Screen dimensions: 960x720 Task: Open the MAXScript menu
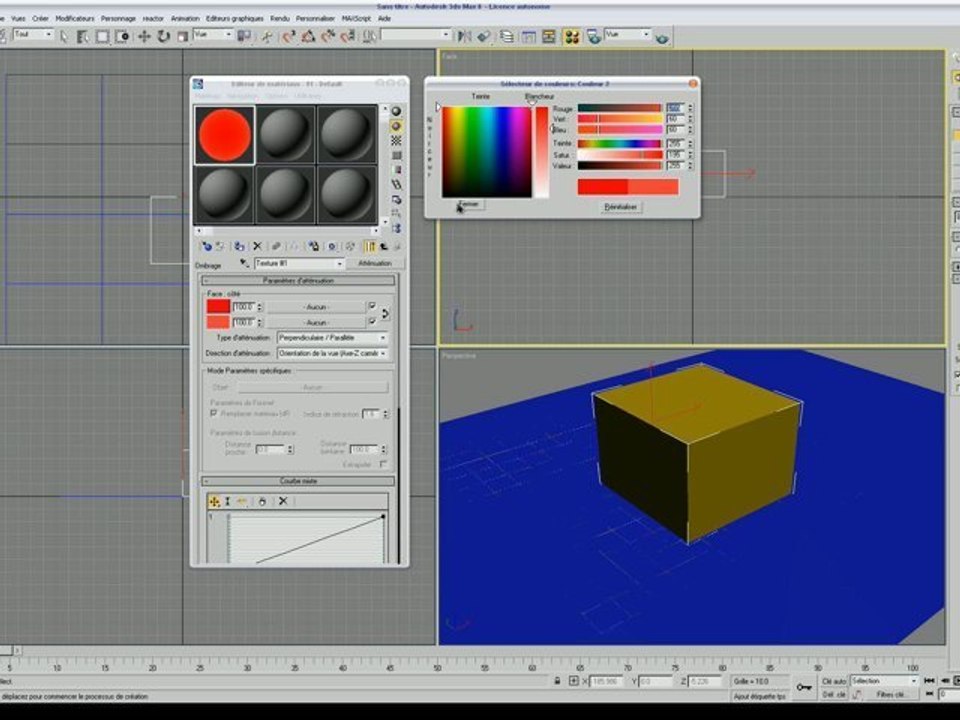click(x=356, y=18)
